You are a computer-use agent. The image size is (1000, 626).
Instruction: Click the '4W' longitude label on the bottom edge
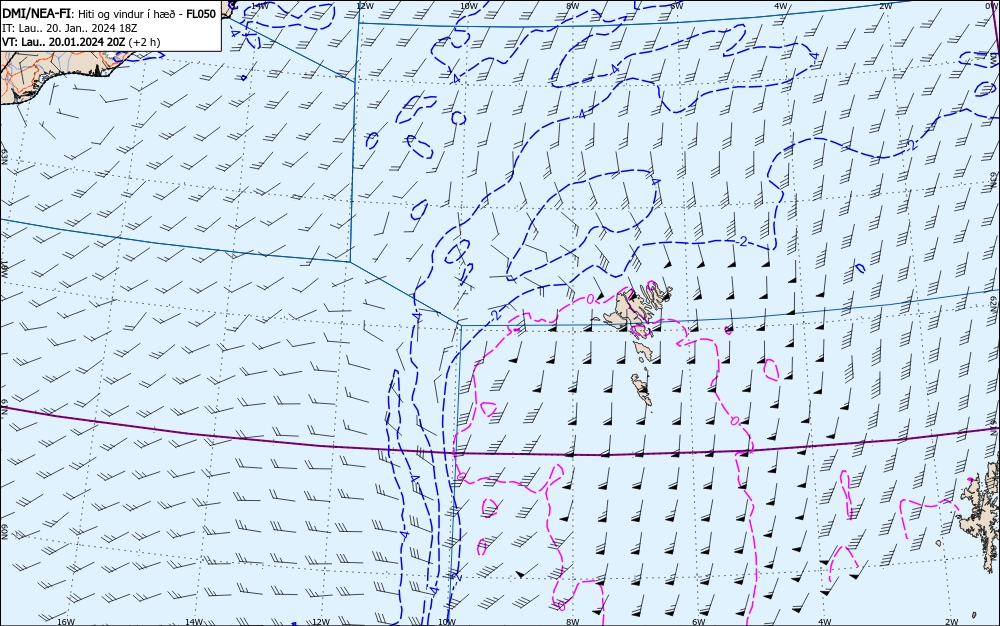click(x=824, y=622)
